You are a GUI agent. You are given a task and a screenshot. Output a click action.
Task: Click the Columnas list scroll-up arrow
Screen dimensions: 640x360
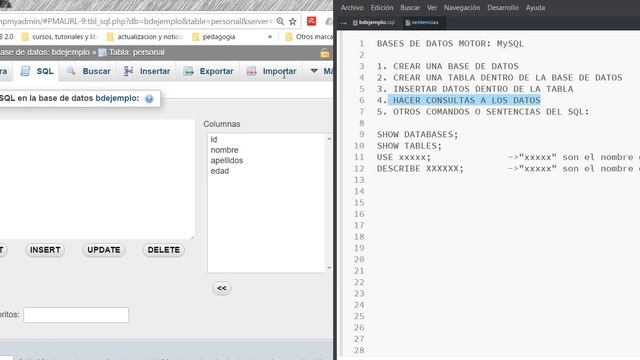(329, 139)
